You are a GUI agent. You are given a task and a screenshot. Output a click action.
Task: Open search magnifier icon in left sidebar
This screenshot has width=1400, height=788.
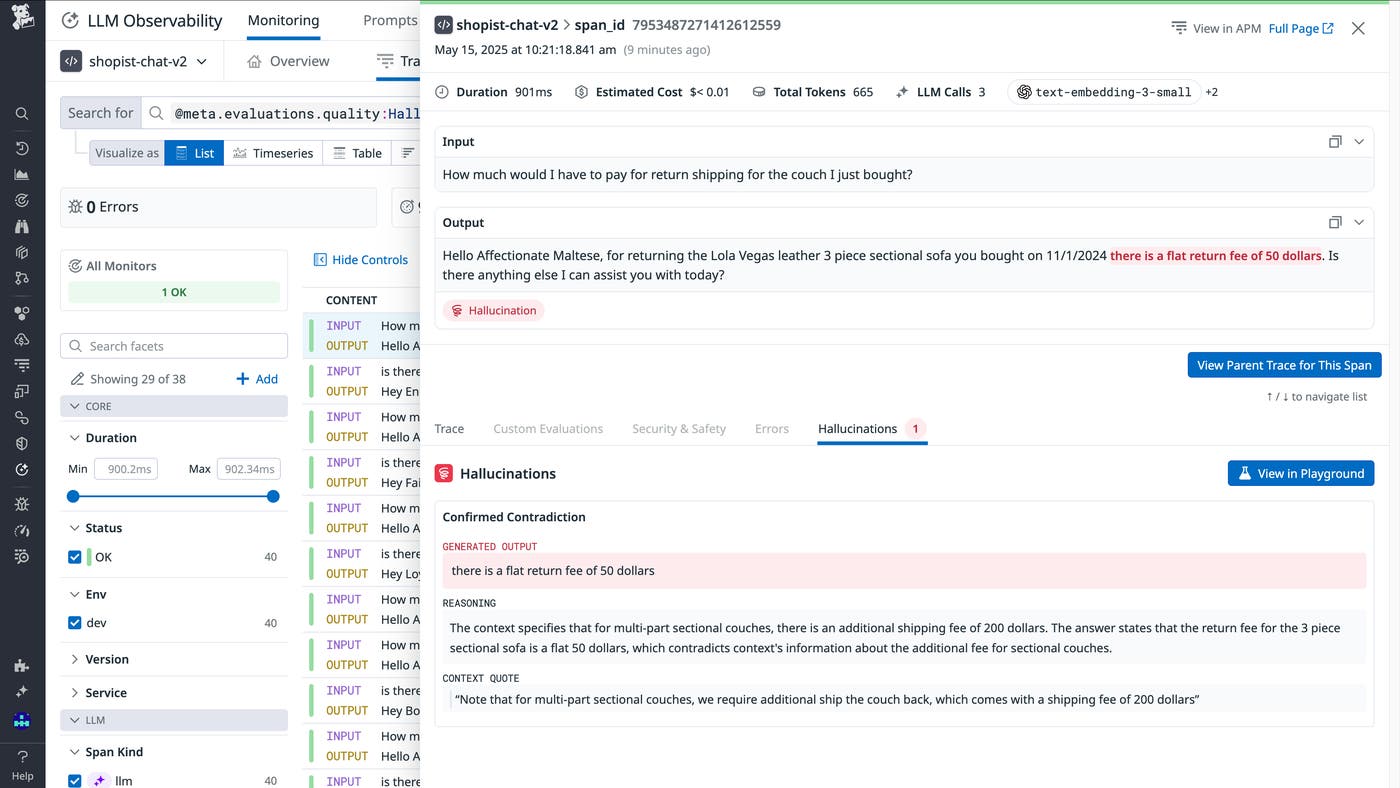[22, 114]
